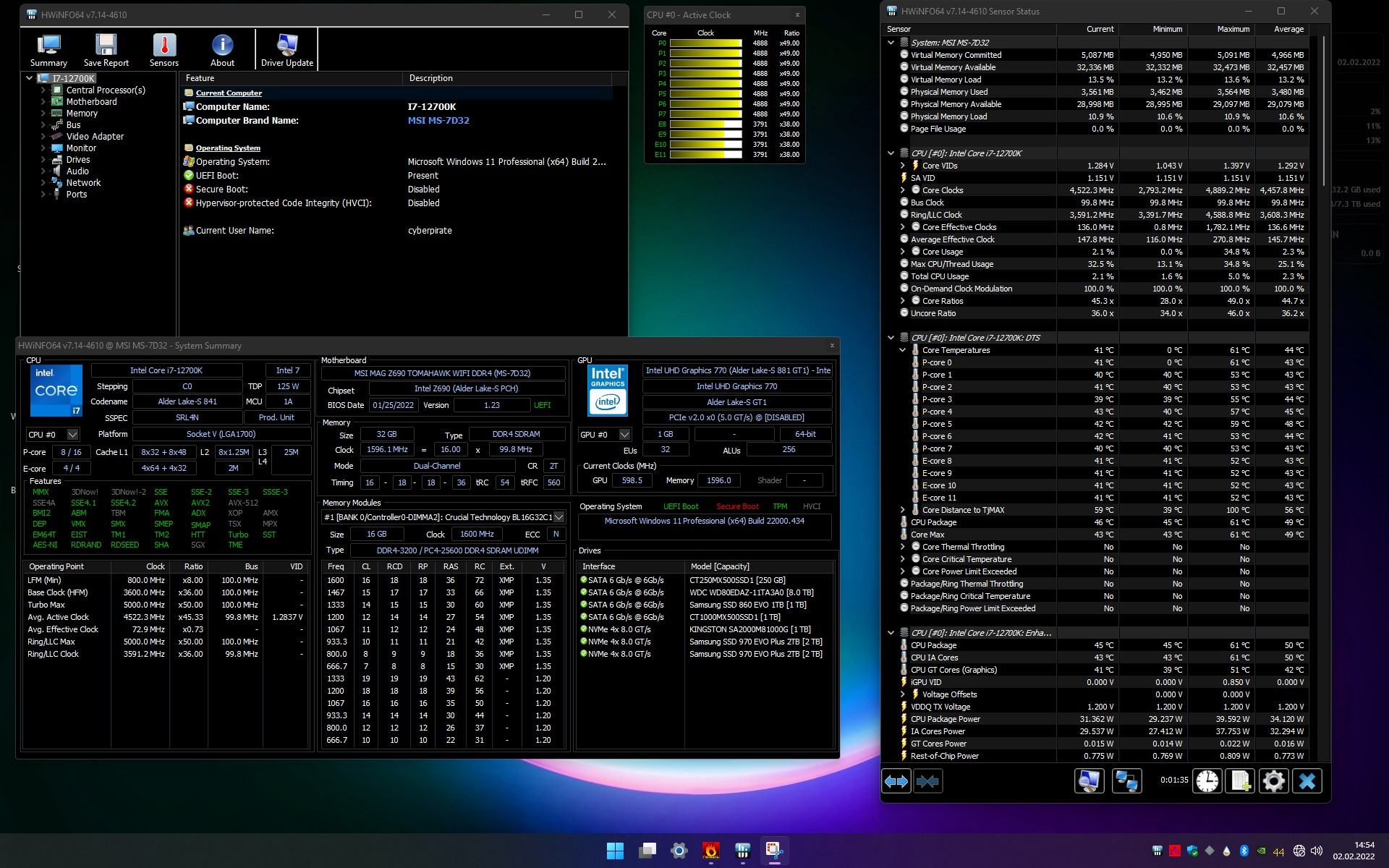Expand Core VIDs sensor row

click(x=903, y=166)
